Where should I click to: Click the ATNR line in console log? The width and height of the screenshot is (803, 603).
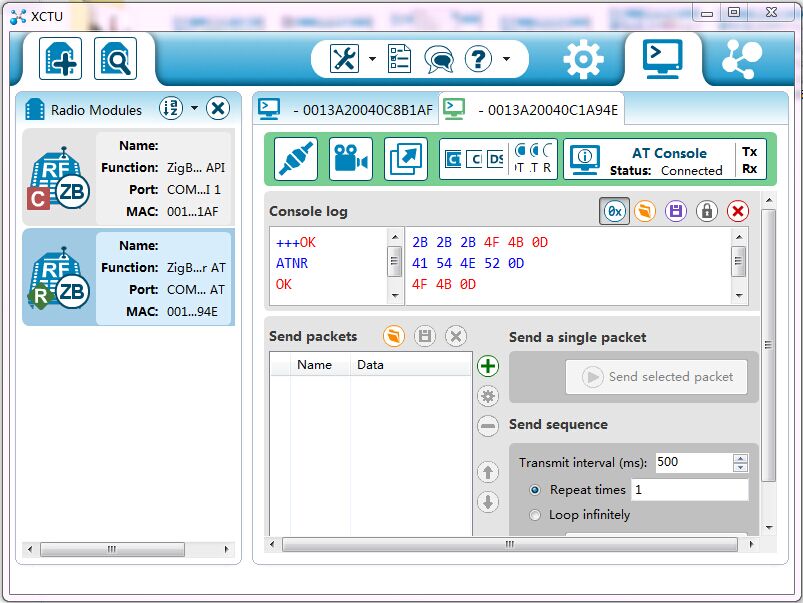292,263
